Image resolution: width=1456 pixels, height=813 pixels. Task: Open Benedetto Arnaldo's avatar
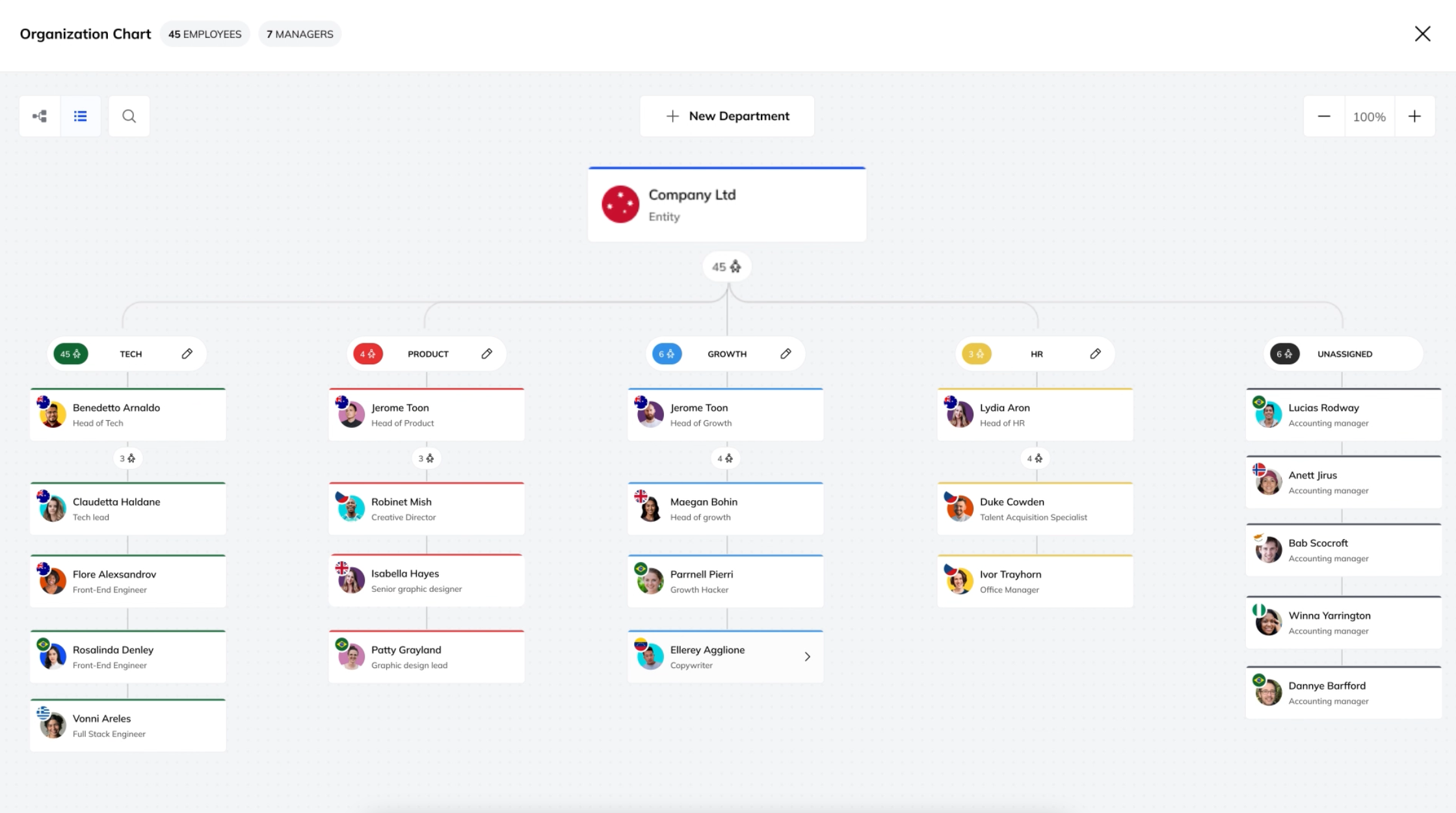coord(53,414)
